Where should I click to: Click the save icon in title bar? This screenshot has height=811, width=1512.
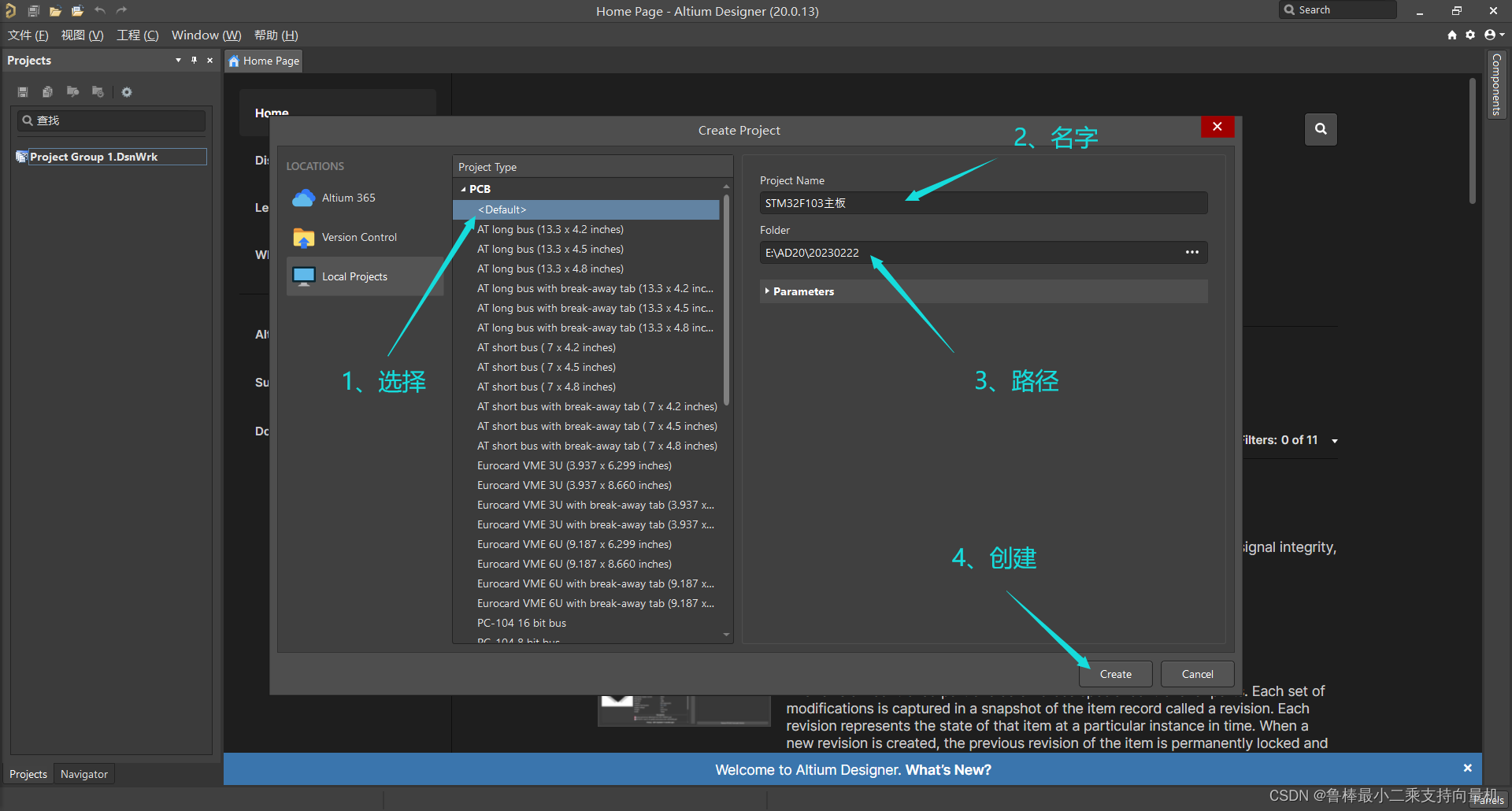[33, 11]
